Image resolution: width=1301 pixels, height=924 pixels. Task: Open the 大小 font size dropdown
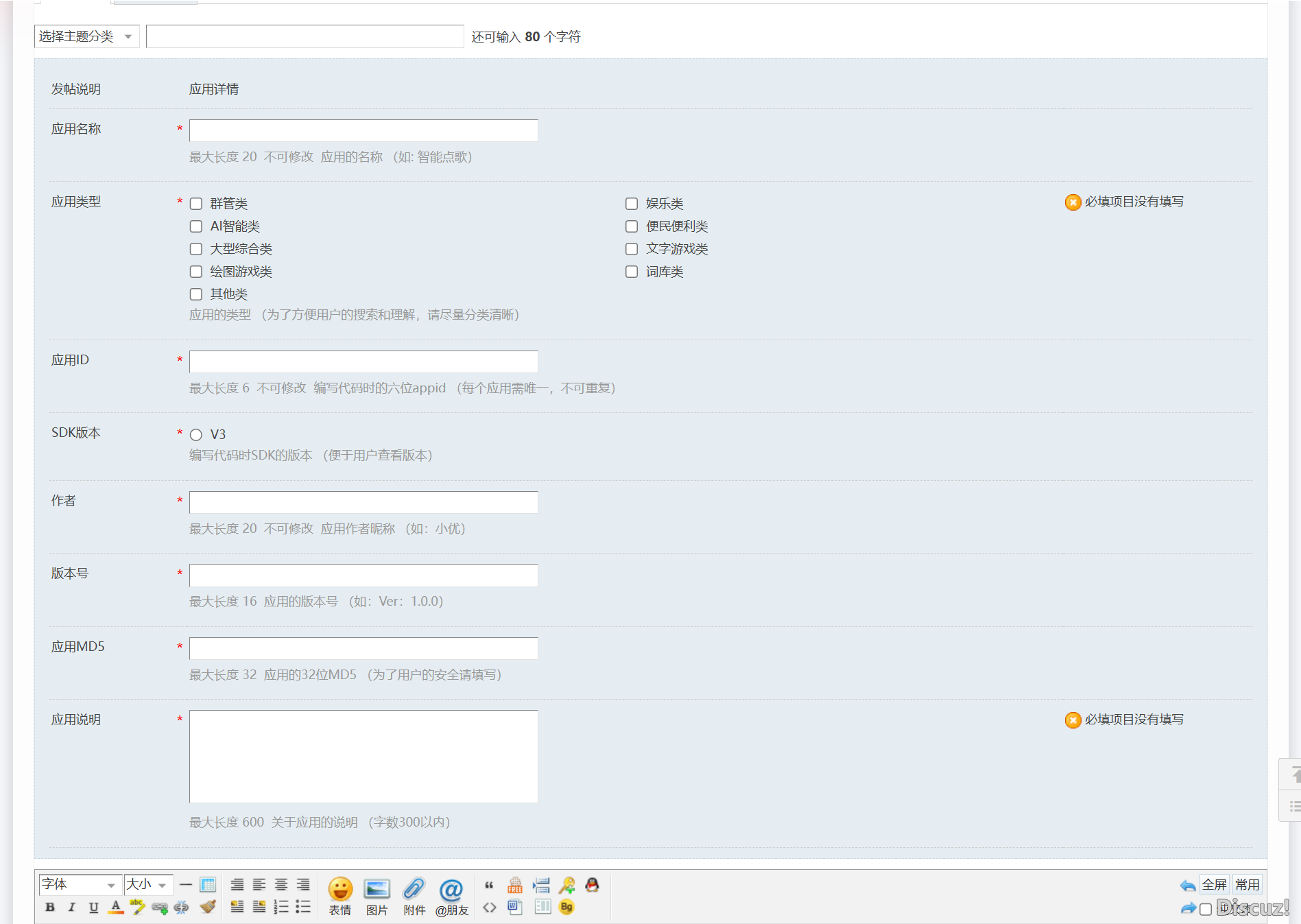(147, 885)
